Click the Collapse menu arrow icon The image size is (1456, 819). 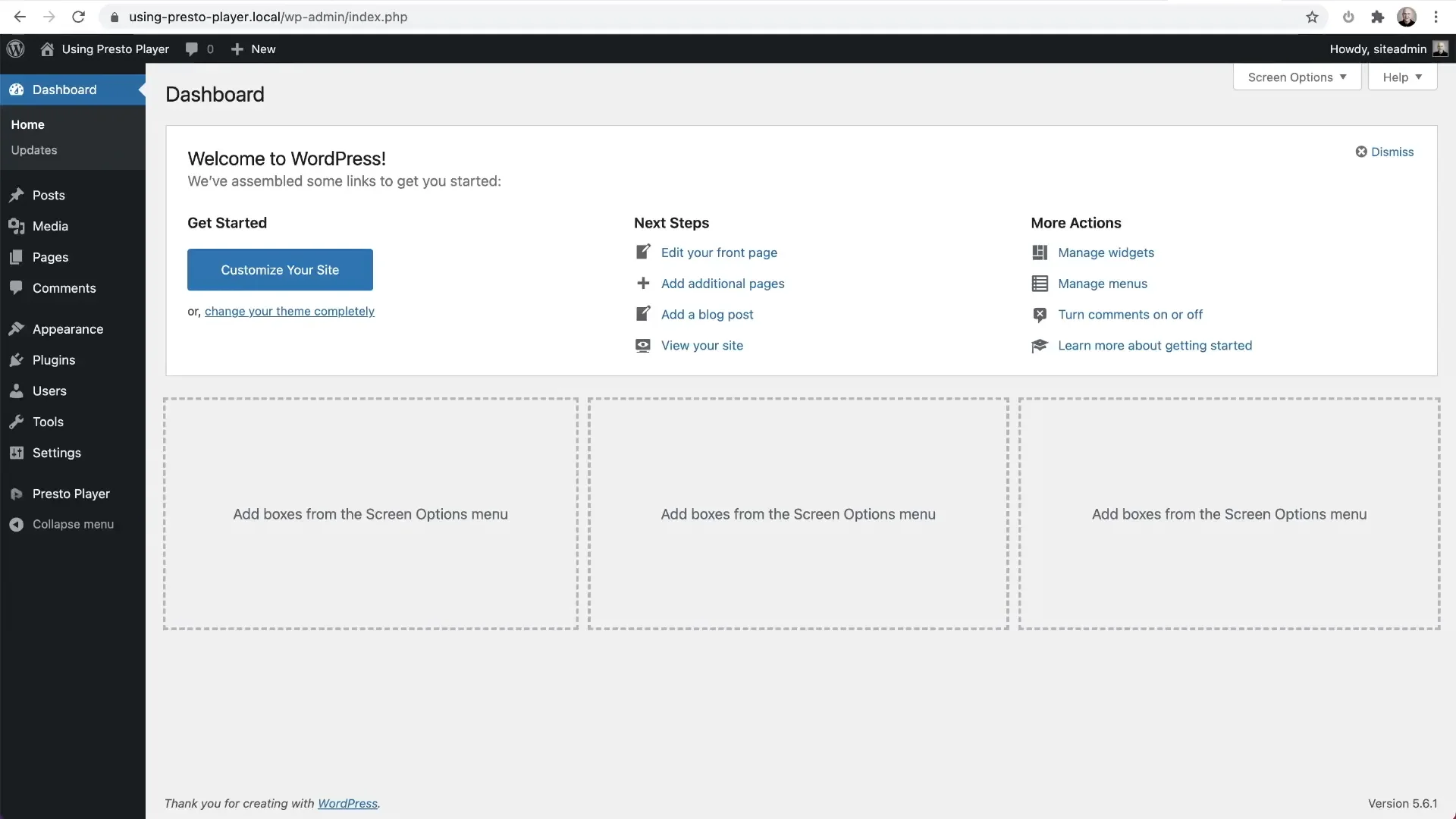coord(16,525)
